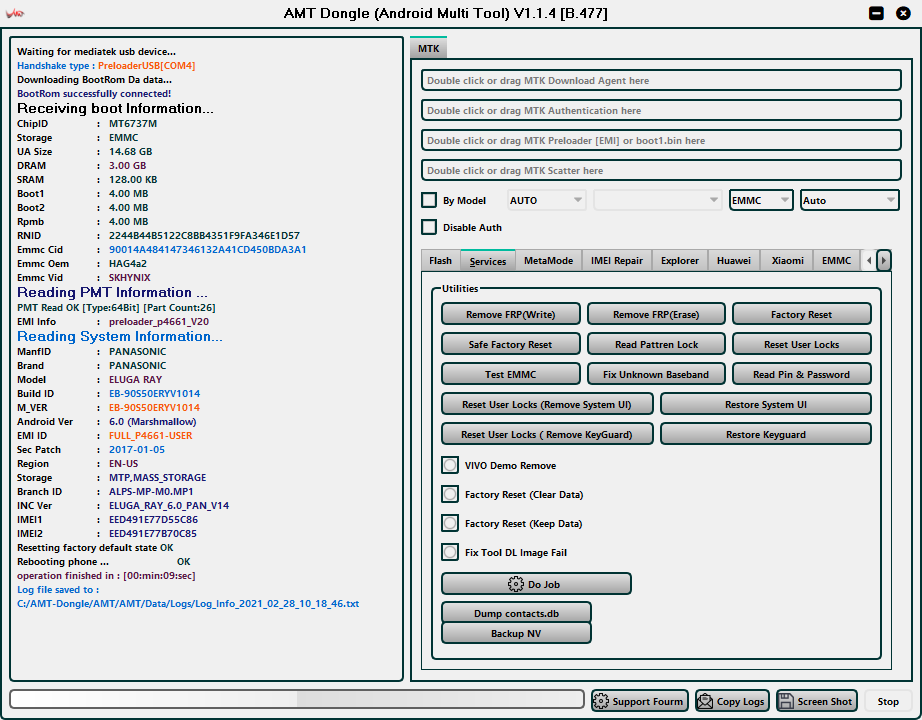Screen dimensions: 922x720
Task: Click Read Pin & Password button
Action: tap(801, 374)
